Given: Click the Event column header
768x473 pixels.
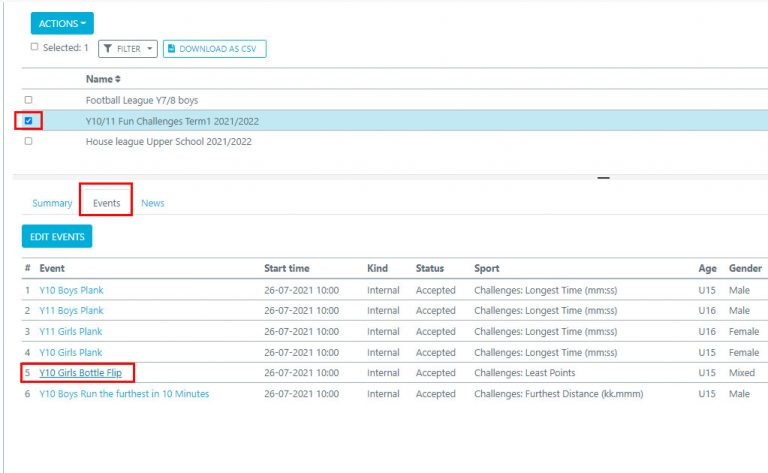Looking at the screenshot, I should click(52, 268).
